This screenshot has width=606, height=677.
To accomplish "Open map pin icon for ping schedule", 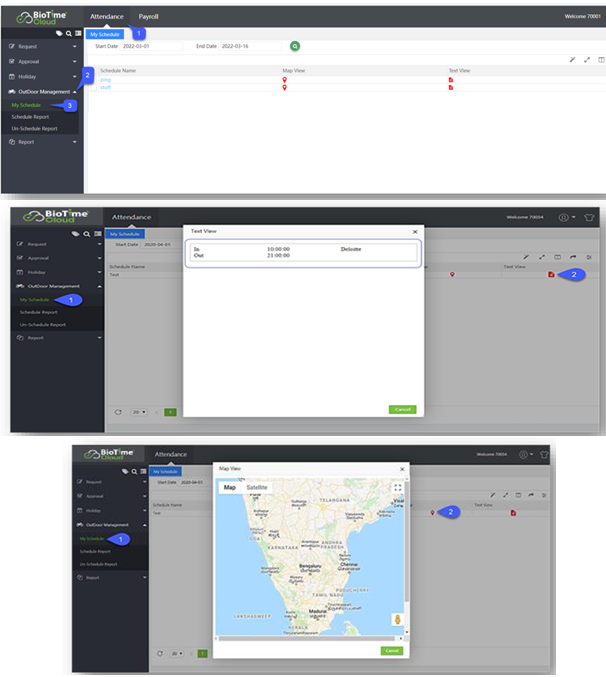I will click(284, 79).
